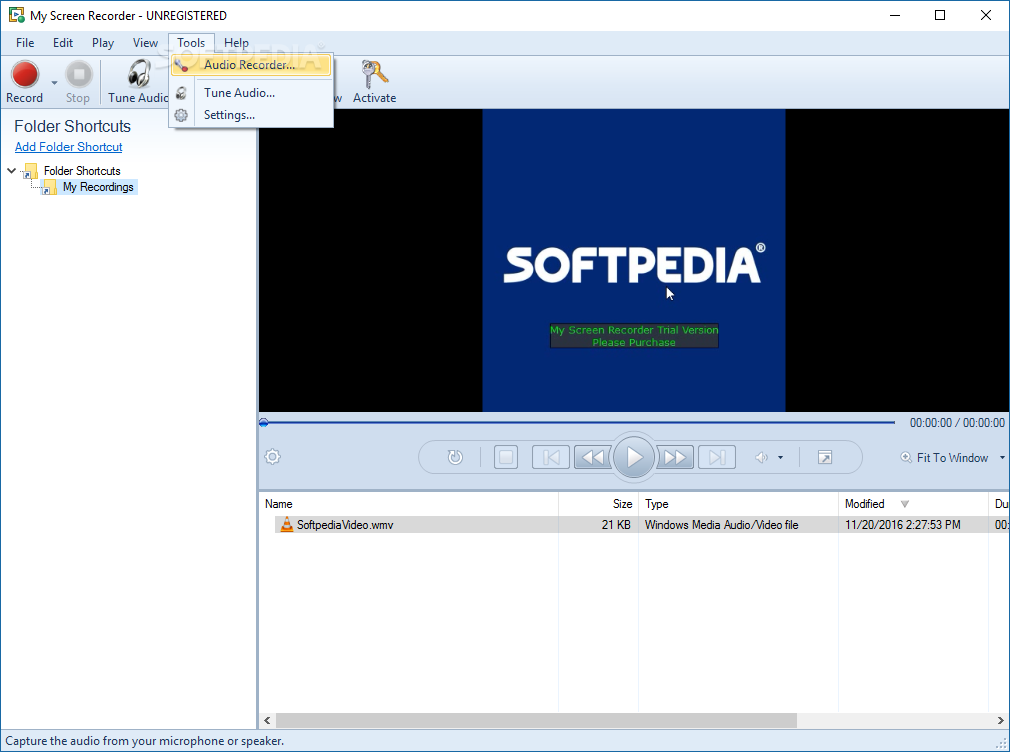Select the SoftpediaVideo.wmv file
Viewport: 1010px width, 752px height.
pos(345,525)
